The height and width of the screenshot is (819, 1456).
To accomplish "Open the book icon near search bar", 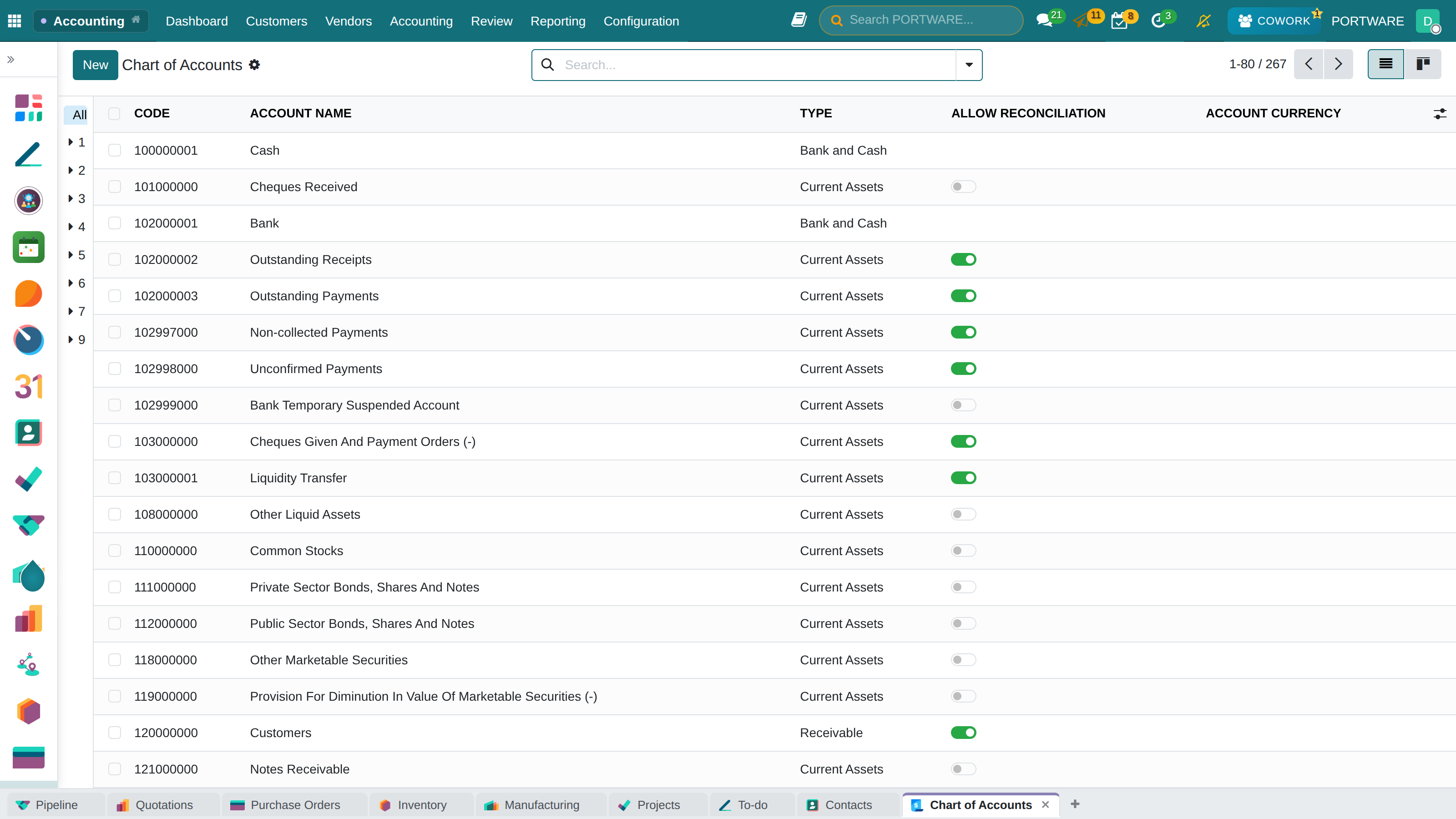I will pyautogui.click(x=799, y=20).
